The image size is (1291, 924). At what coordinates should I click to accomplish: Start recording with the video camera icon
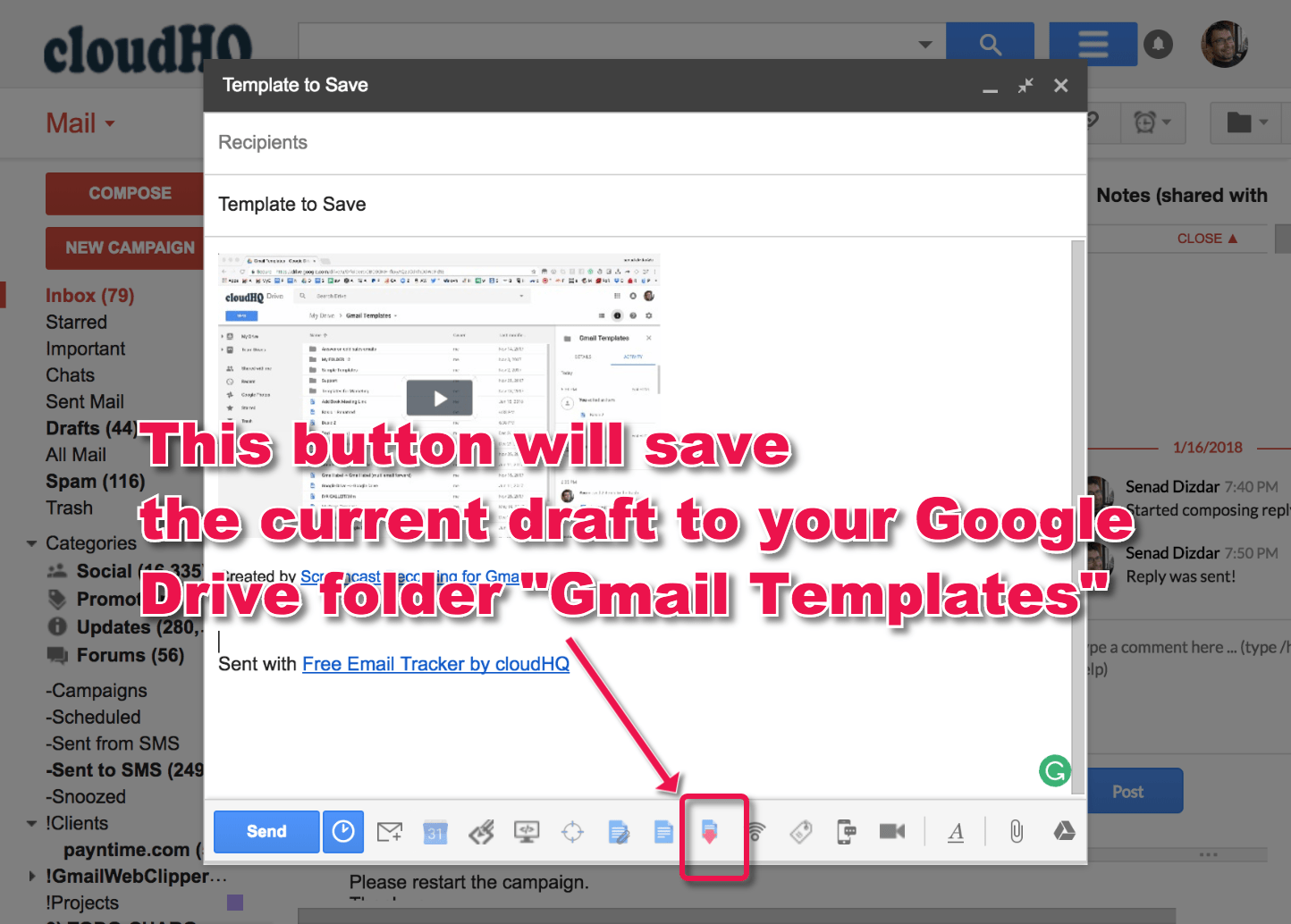(891, 831)
